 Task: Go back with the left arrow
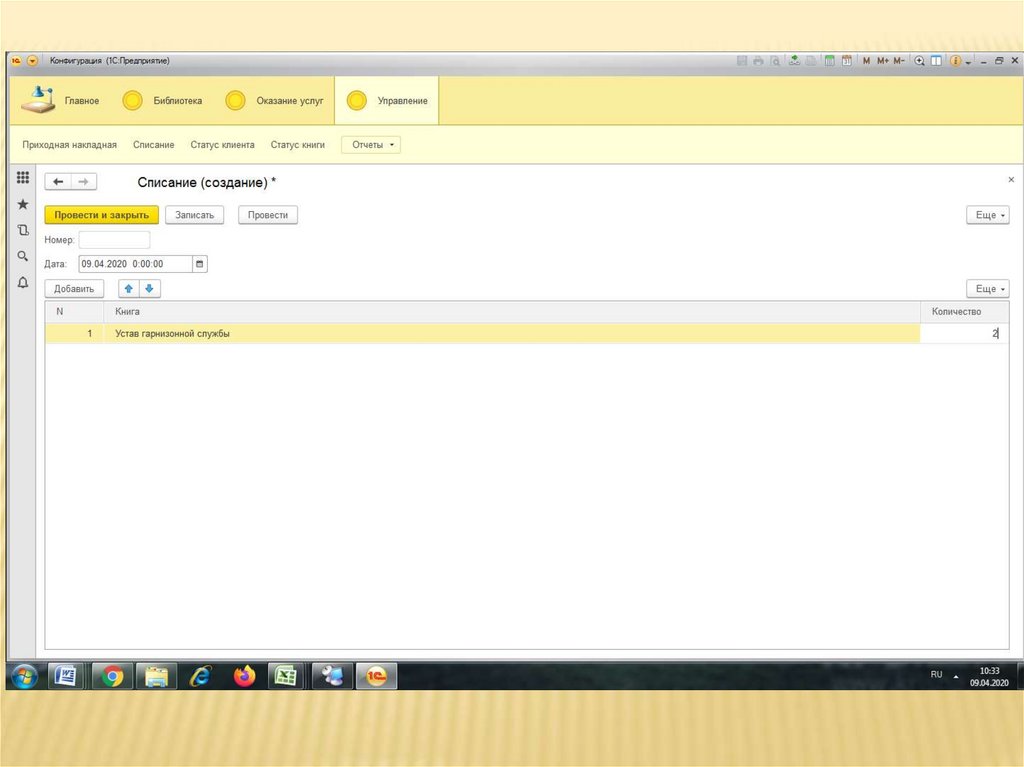[x=58, y=182]
